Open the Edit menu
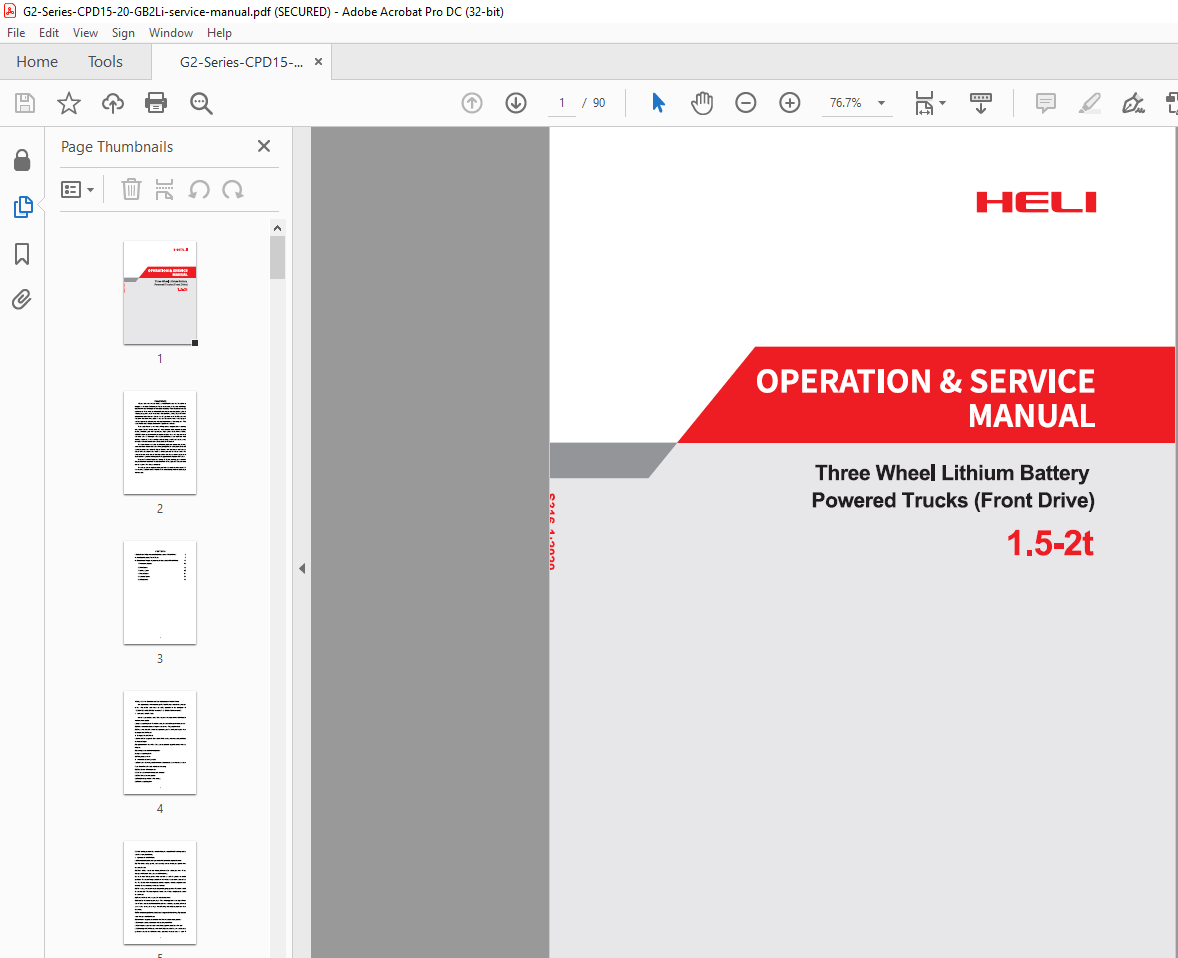Image resolution: width=1178 pixels, height=958 pixels. click(49, 33)
